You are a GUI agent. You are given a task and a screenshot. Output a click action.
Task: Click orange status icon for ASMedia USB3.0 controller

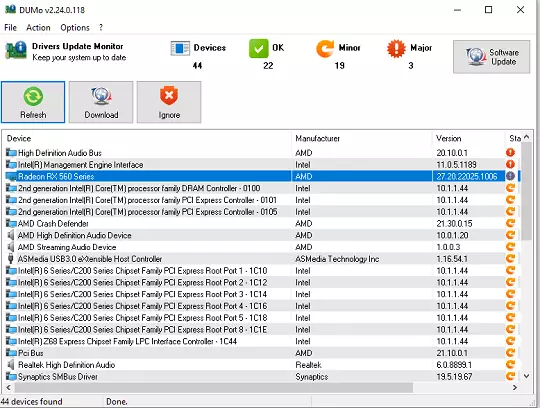[x=510, y=259]
